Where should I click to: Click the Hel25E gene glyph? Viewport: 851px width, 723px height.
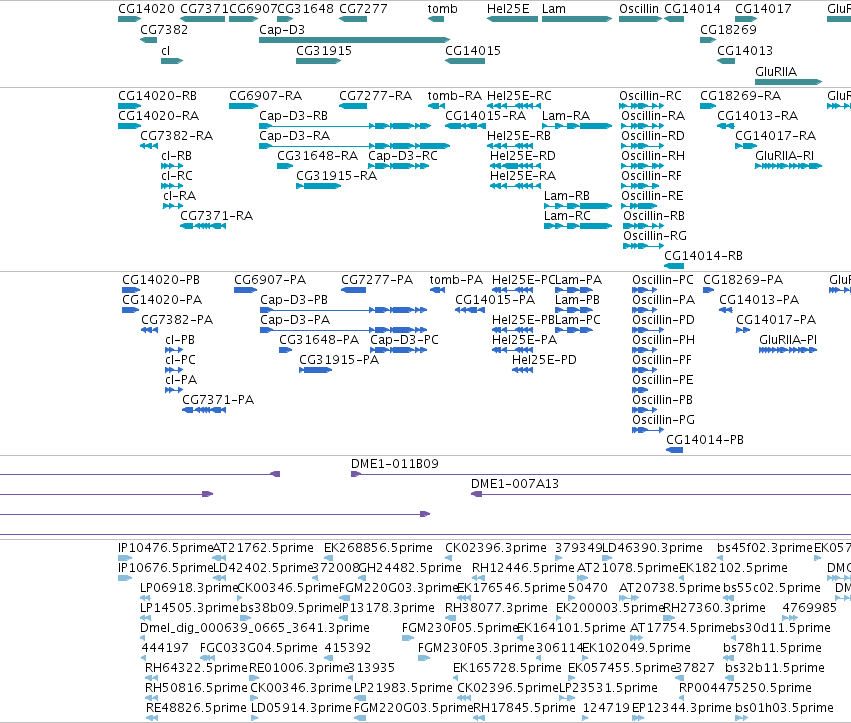click(512, 19)
